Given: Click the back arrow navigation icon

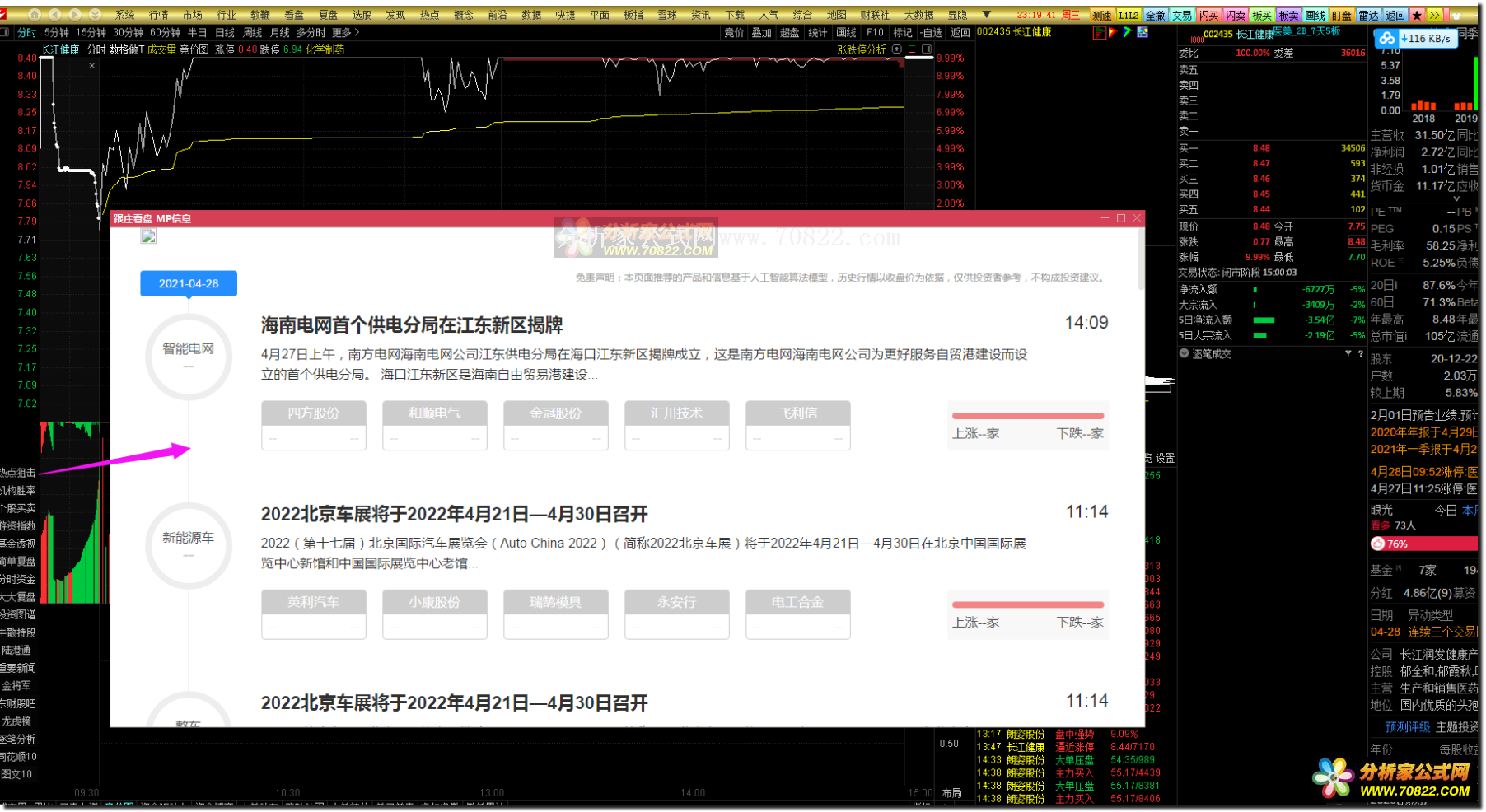Looking at the screenshot, I should tap(55, 14).
